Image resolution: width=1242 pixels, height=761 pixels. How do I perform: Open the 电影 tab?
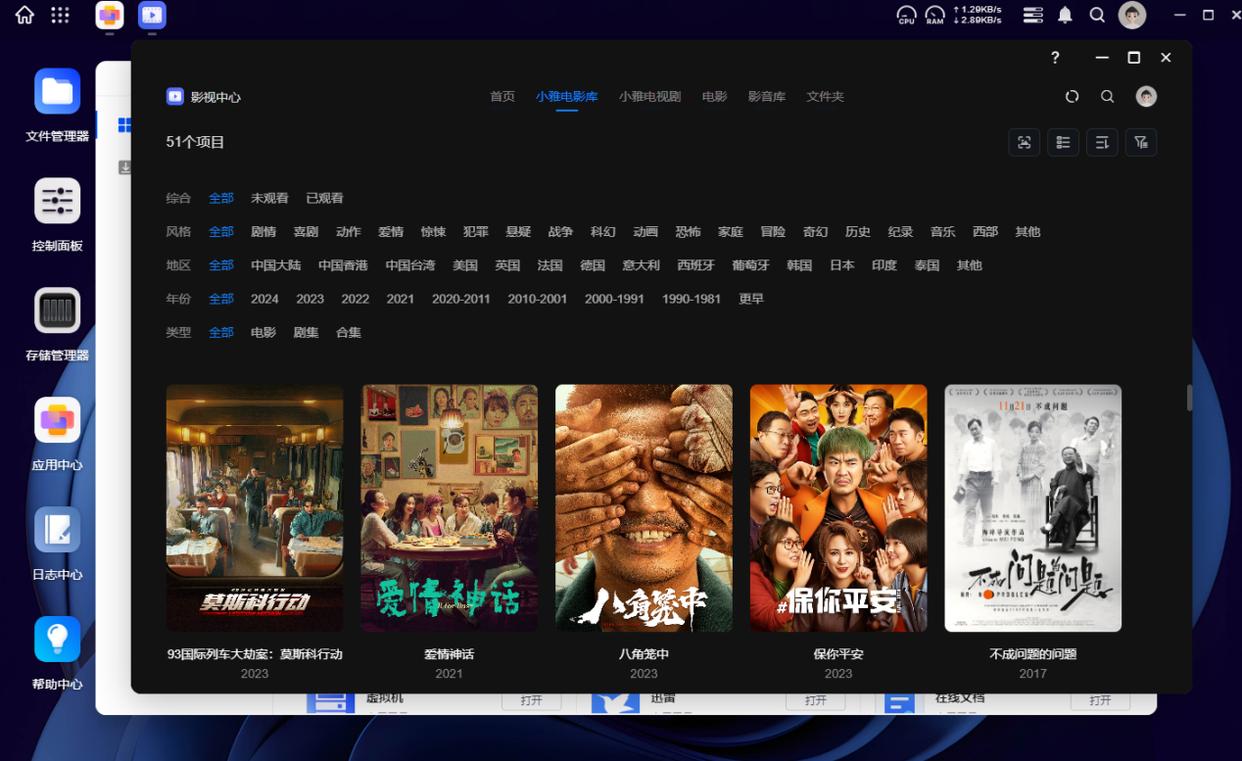[x=714, y=97]
